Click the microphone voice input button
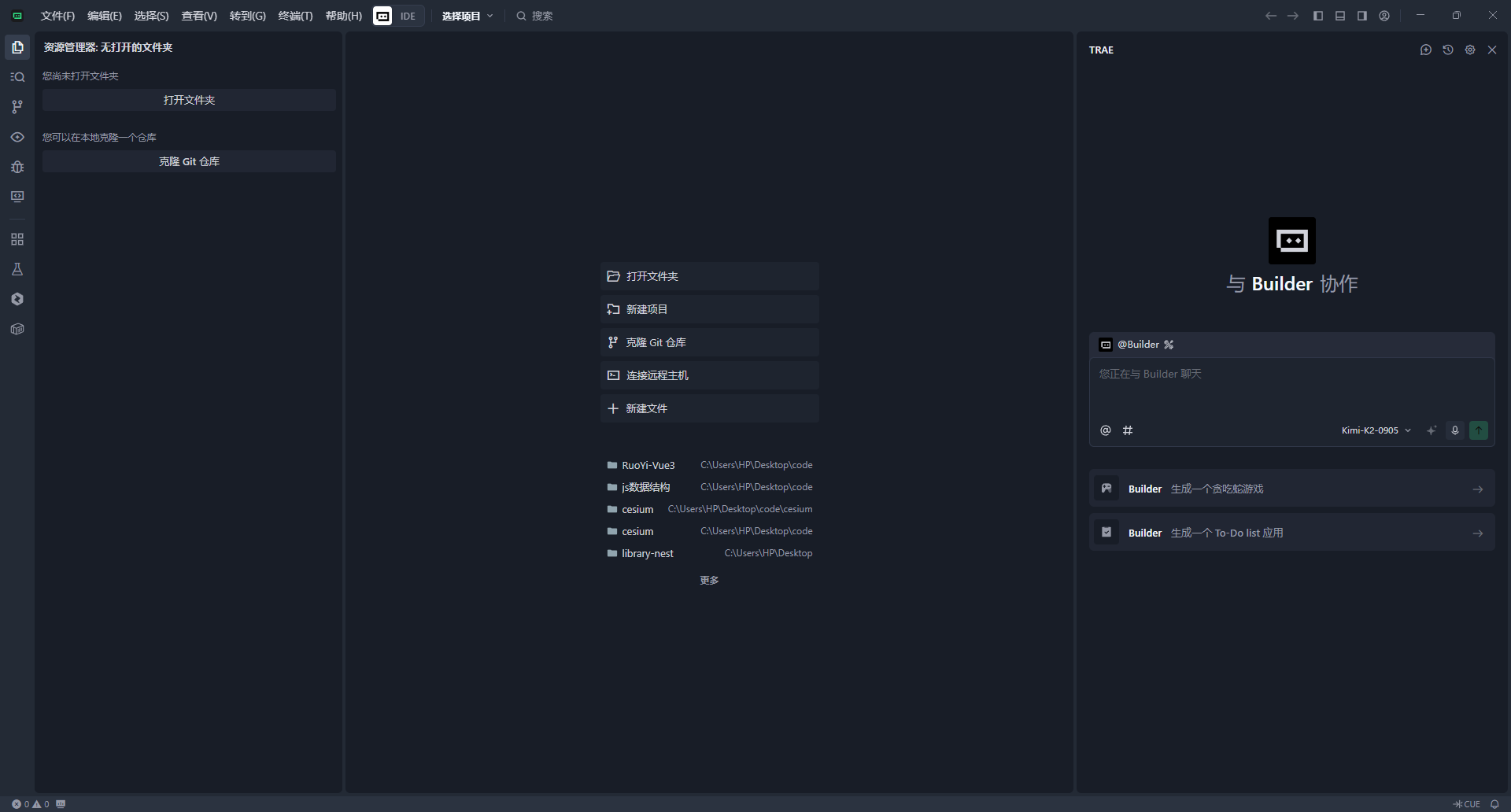The height and width of the screenshot is (812, 1511). click(x=1455, y=430)
